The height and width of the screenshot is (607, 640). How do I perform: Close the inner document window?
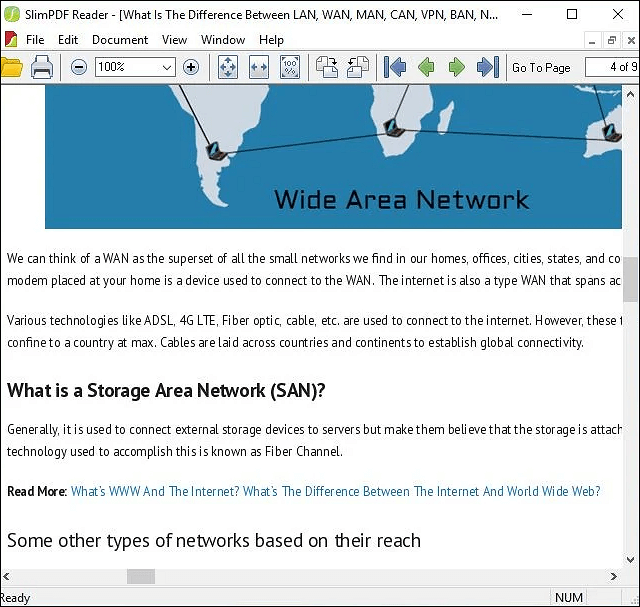point(631,41)
